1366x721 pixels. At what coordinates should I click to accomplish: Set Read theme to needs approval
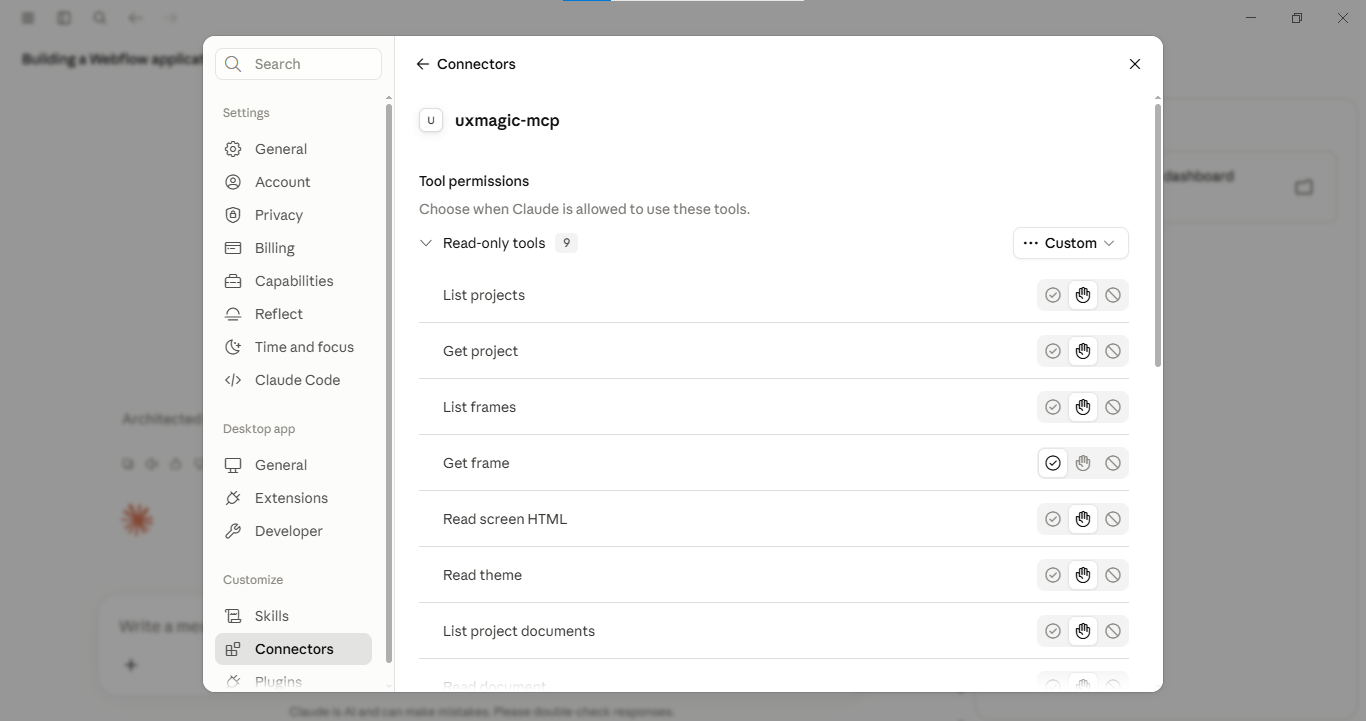pos(1083,575)
